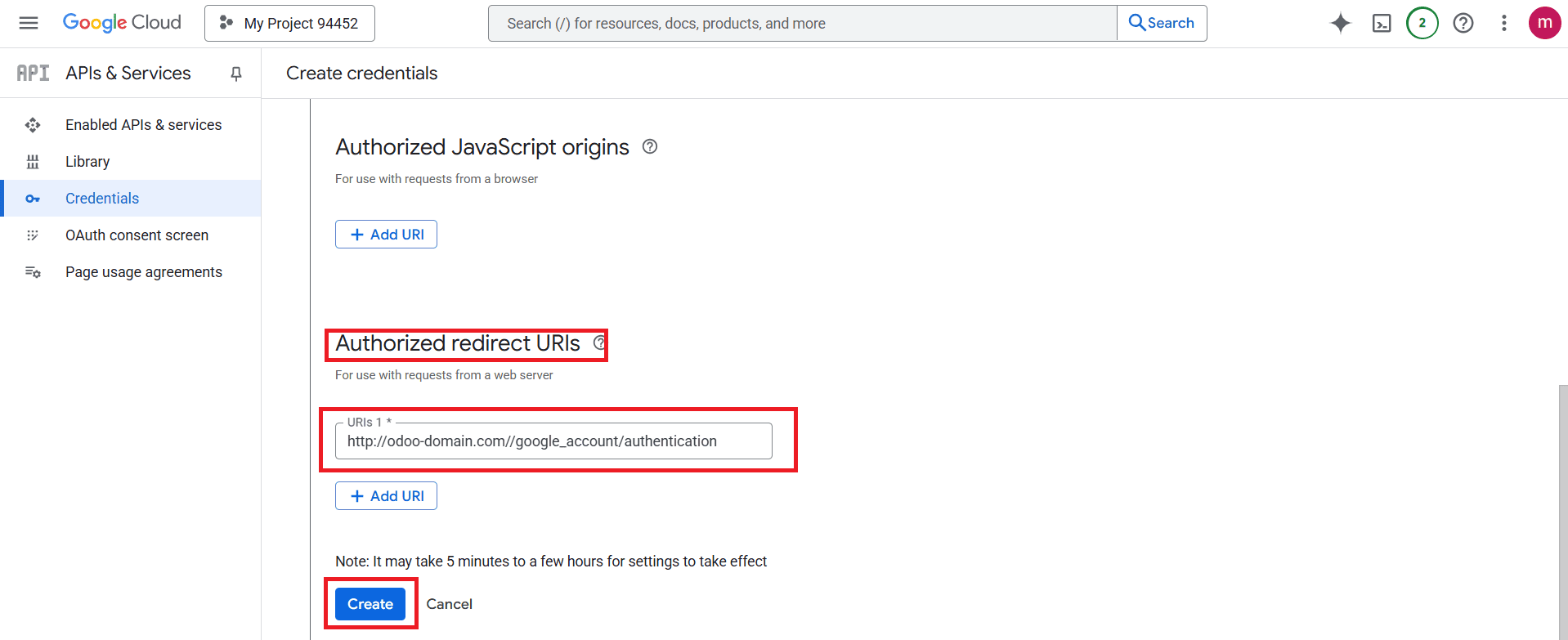Open the three-dot settings menu

tap(1503, 23)
